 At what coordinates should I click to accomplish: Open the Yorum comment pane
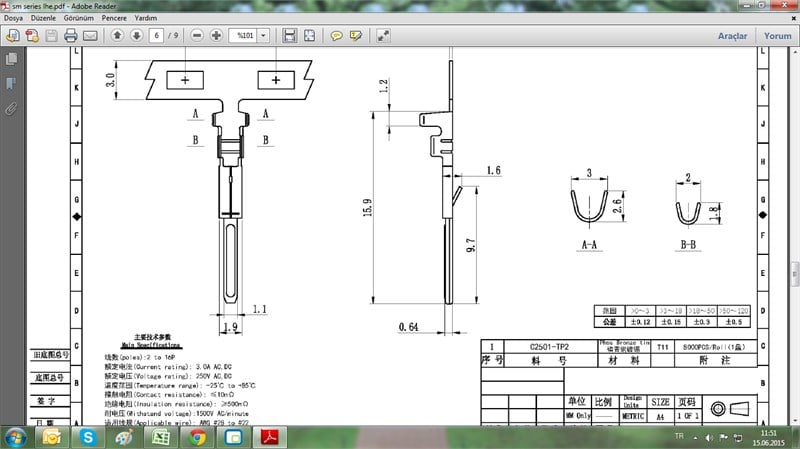778,36
